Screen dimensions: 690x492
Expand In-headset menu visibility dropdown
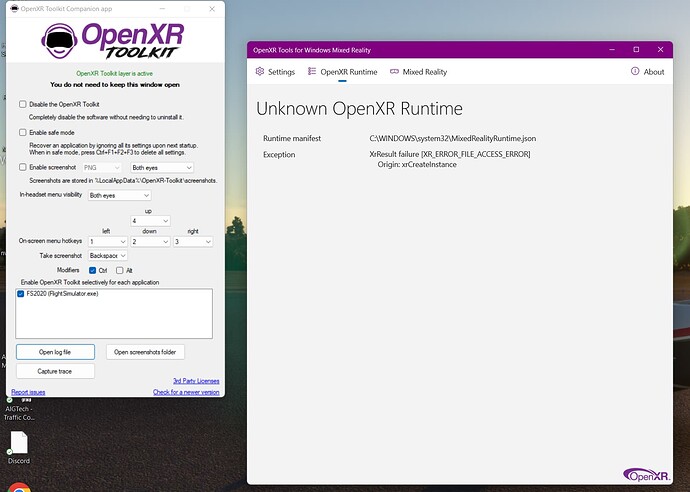pyautogui.click(x=119, y=195)
